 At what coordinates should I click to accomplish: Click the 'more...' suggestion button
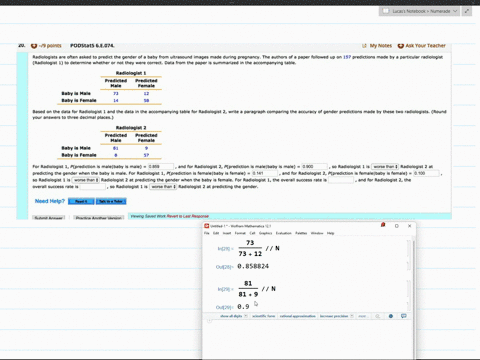(362, 316)
